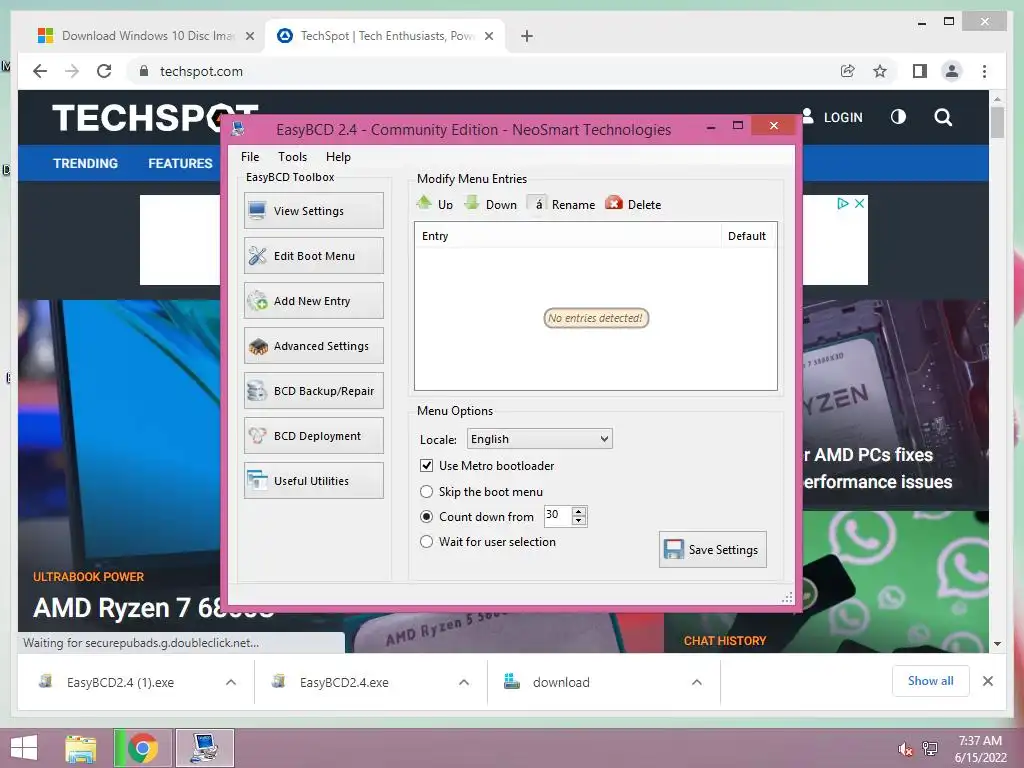
Task: Open EasyBCD2.4.exe from downloads bar
Action: [x=344, y=682]
